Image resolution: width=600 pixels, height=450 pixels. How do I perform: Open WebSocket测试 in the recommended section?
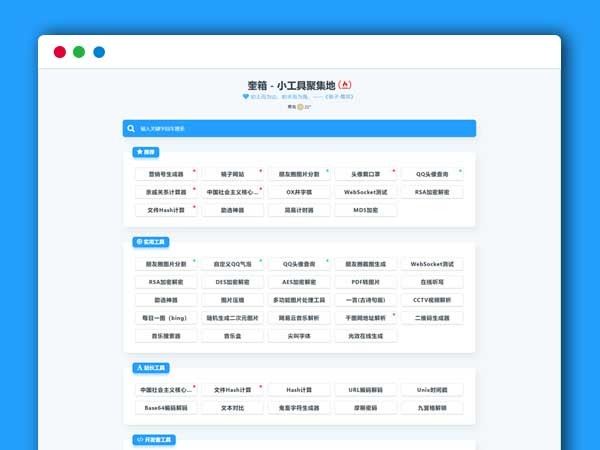(x=366, y=191)
